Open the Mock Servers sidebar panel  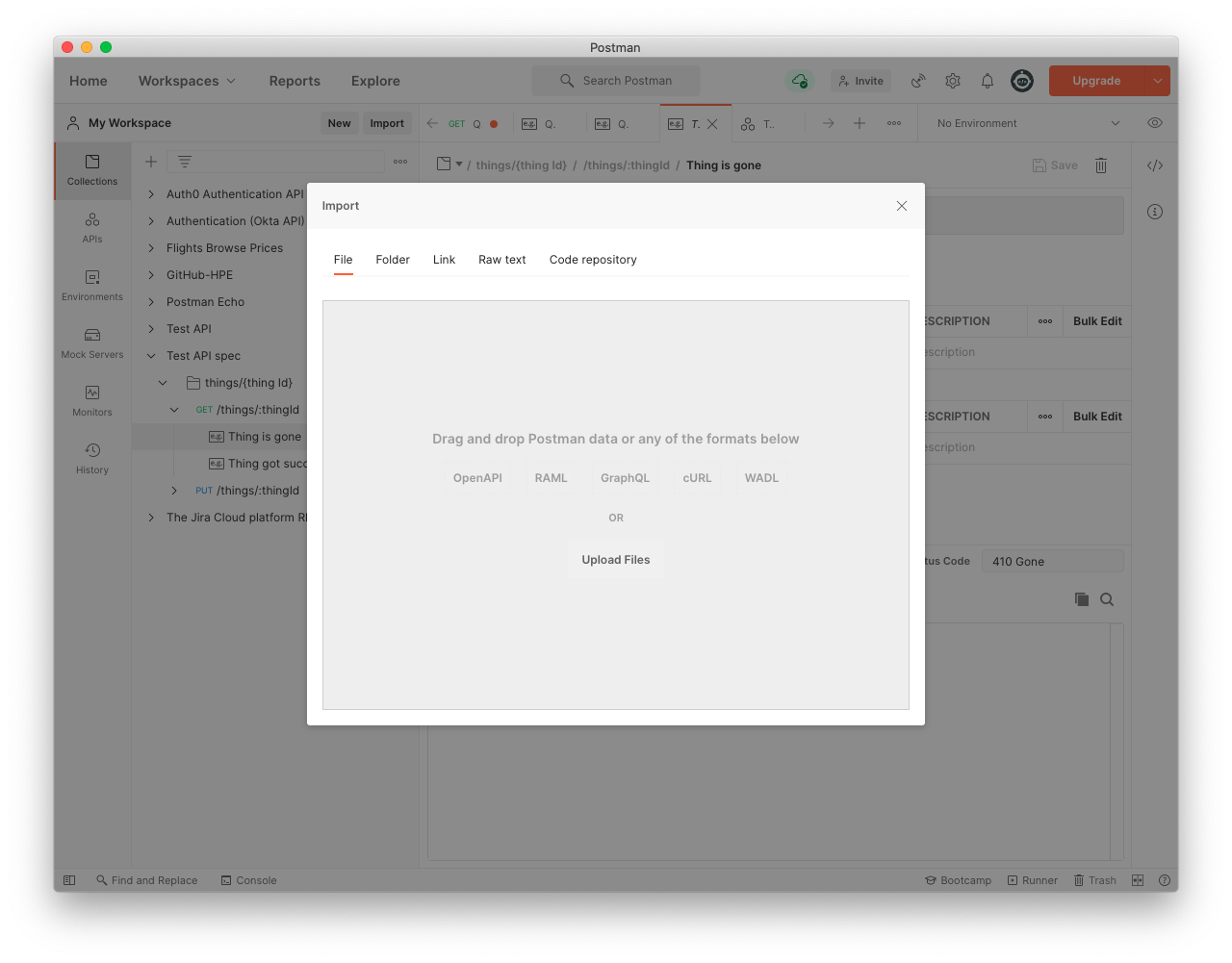(x=92, y=343)
